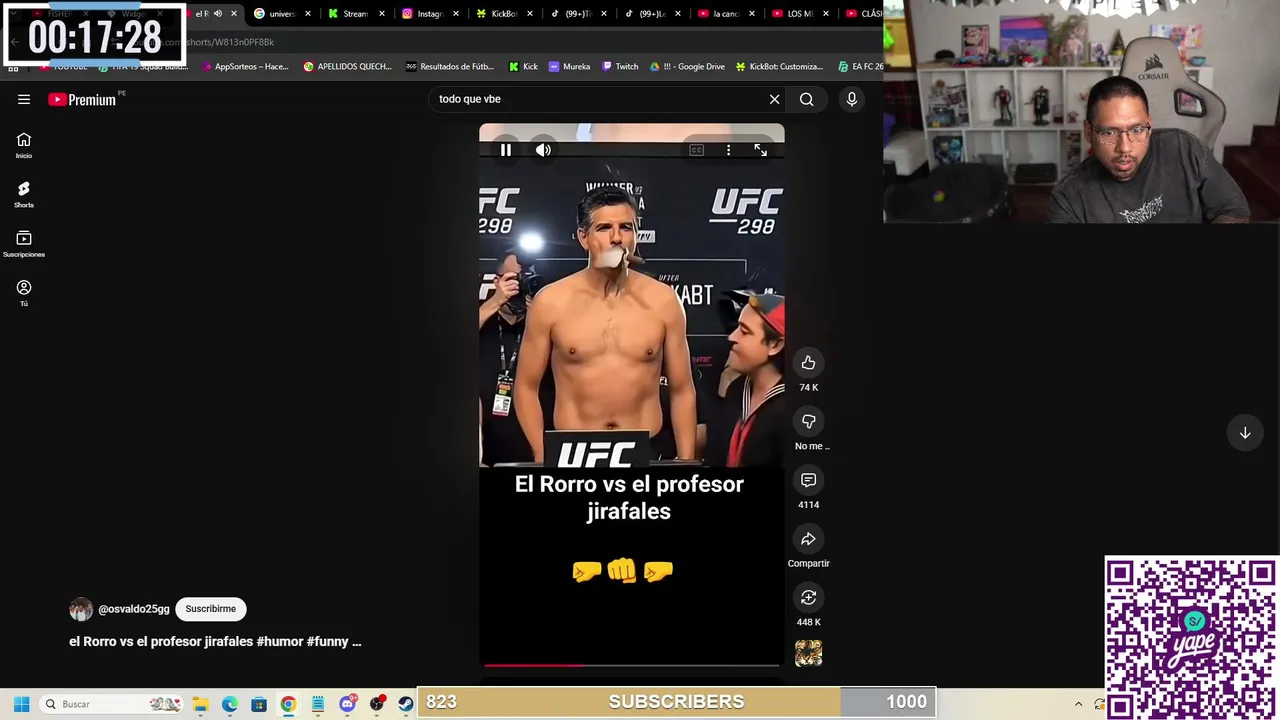The height and width of the screenshot is (720, 1280).
Task: Close the Instagram tab
Action: pos(456,14)
